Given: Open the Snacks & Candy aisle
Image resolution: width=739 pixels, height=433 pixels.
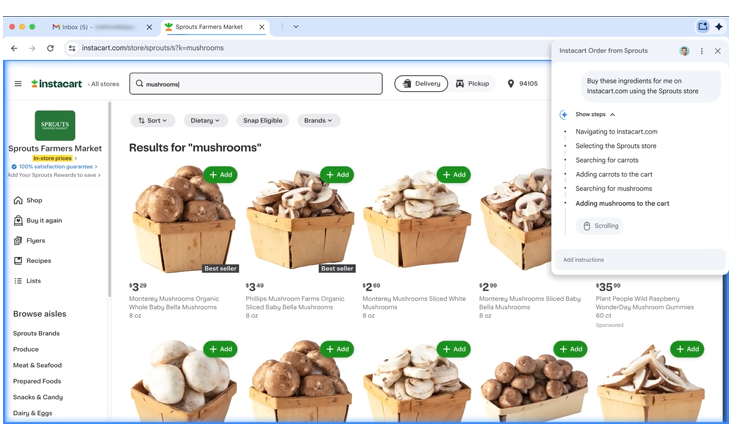Looking at the screenshot, I should point(38,398).
